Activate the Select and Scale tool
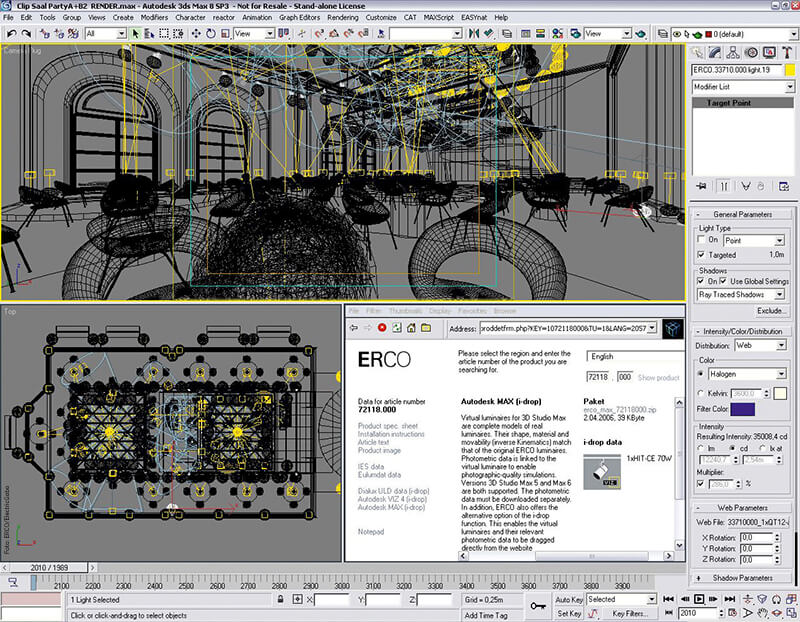This screenshot has width=800, height=622. click(225, 34)
